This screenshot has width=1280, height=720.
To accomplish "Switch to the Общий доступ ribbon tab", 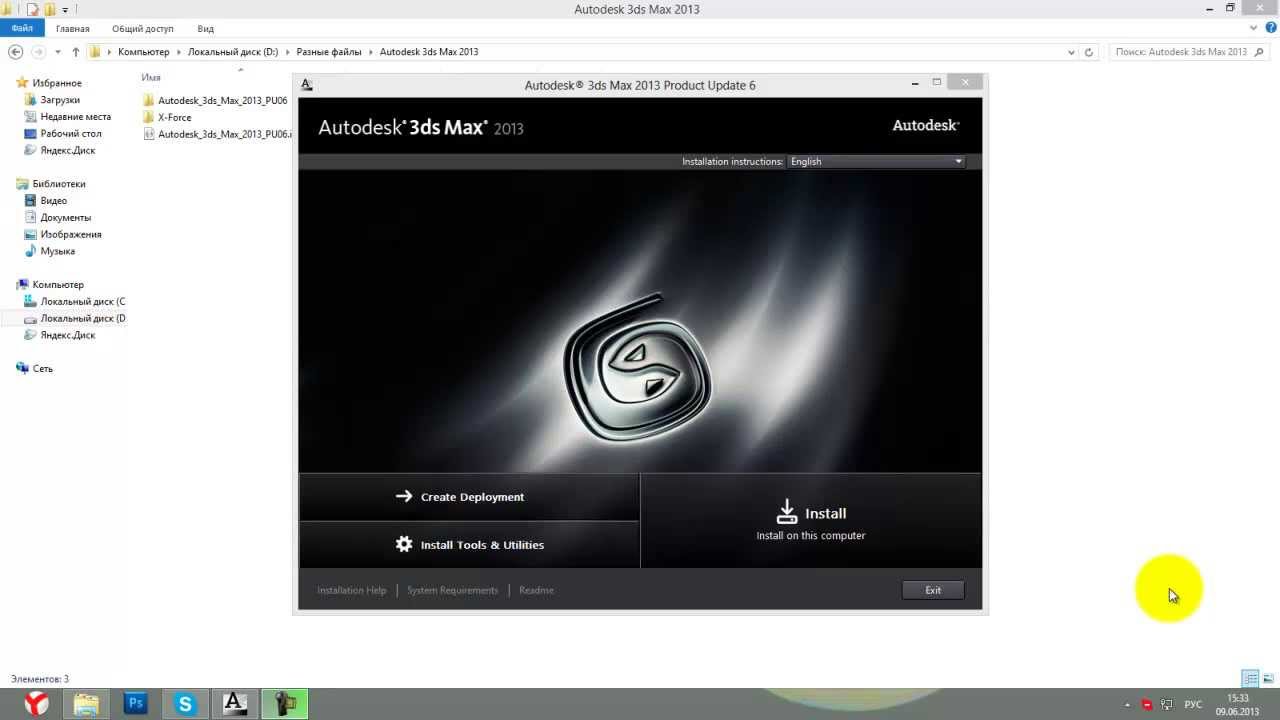I will (143, 29).
